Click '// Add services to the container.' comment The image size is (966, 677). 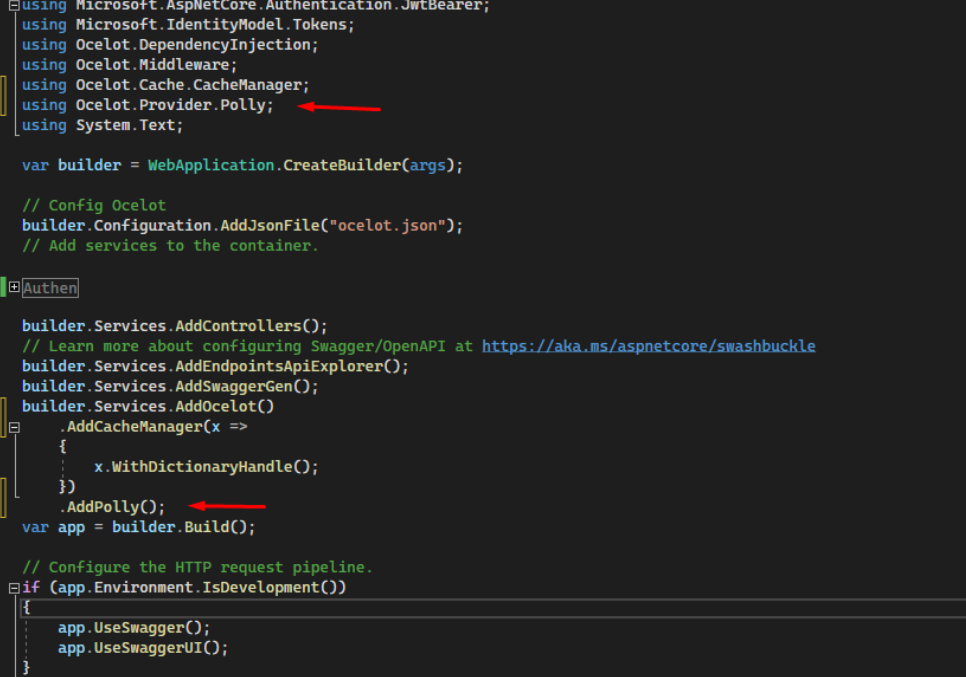point(170,246)
